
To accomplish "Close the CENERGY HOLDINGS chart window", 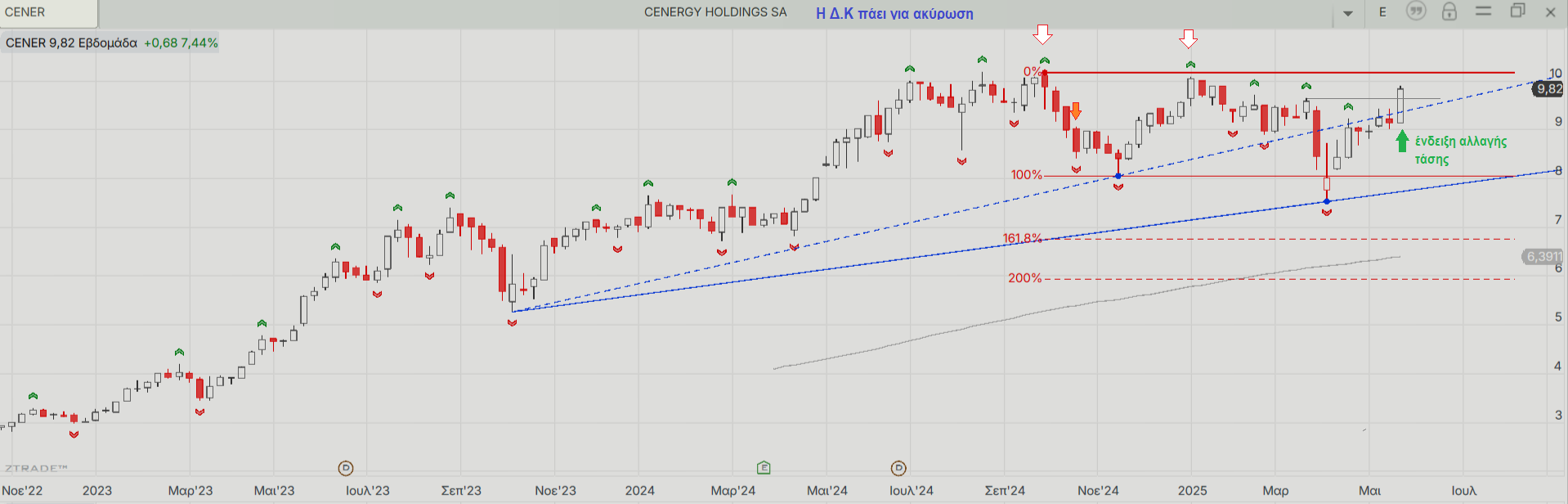I will (x=1551, y=12).
